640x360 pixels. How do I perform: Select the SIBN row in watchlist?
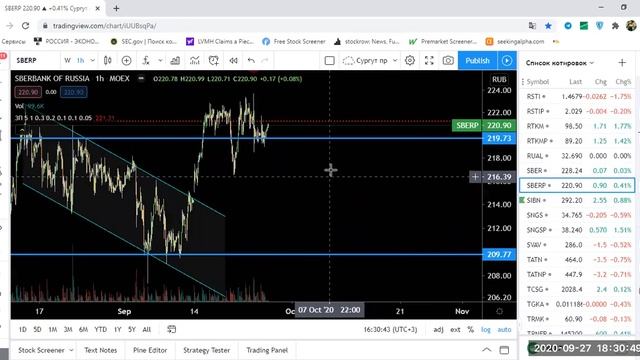pos(577,200)
